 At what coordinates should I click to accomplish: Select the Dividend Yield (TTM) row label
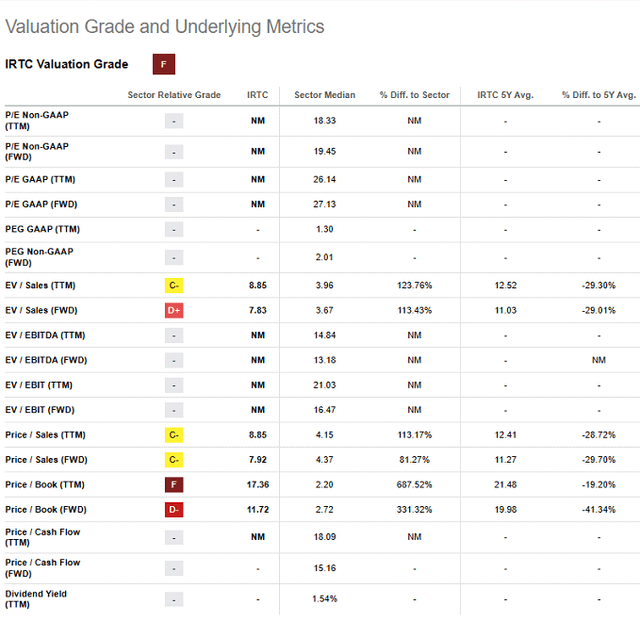(35, 598)
